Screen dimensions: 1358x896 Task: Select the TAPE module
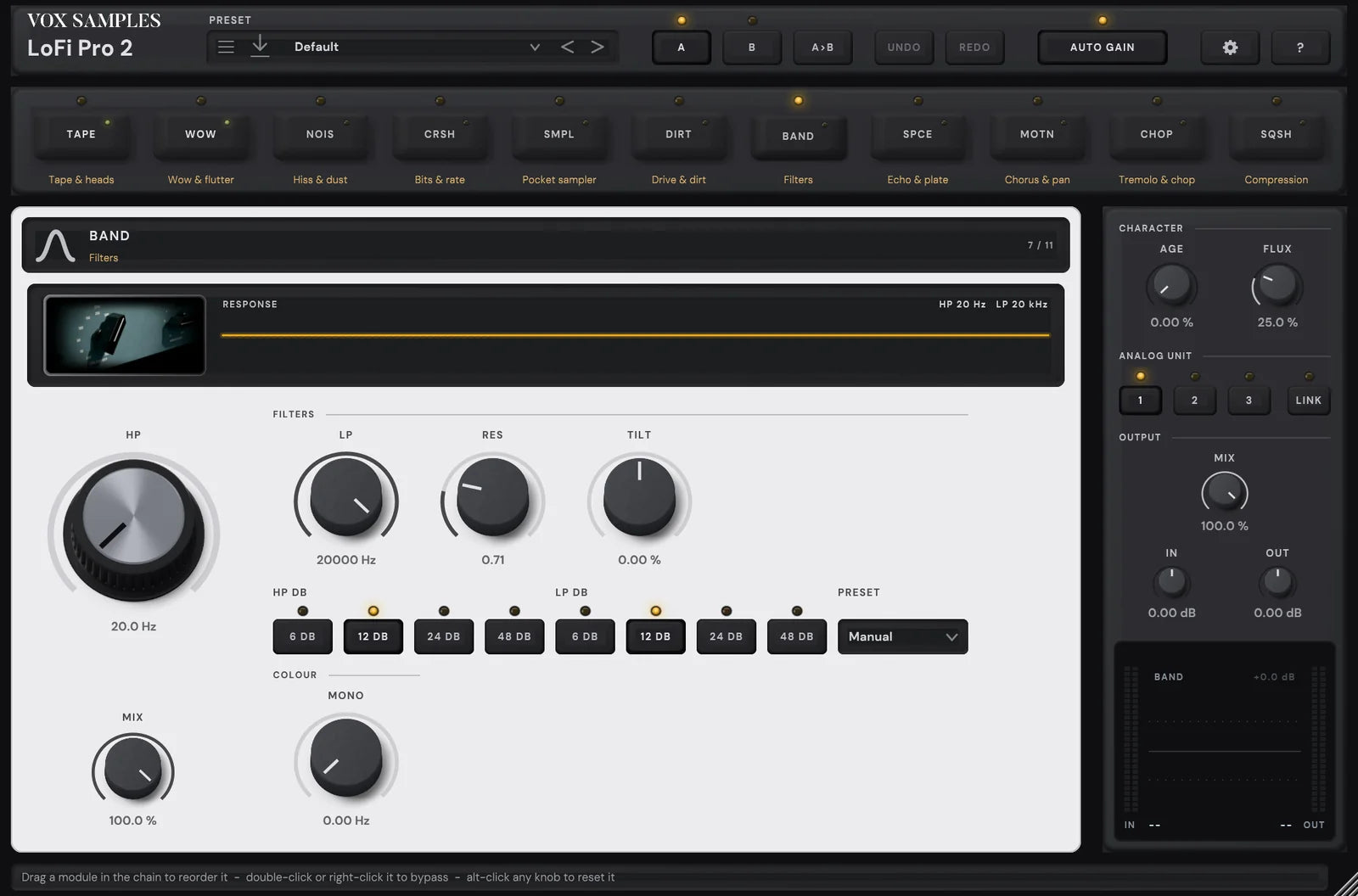81,134
